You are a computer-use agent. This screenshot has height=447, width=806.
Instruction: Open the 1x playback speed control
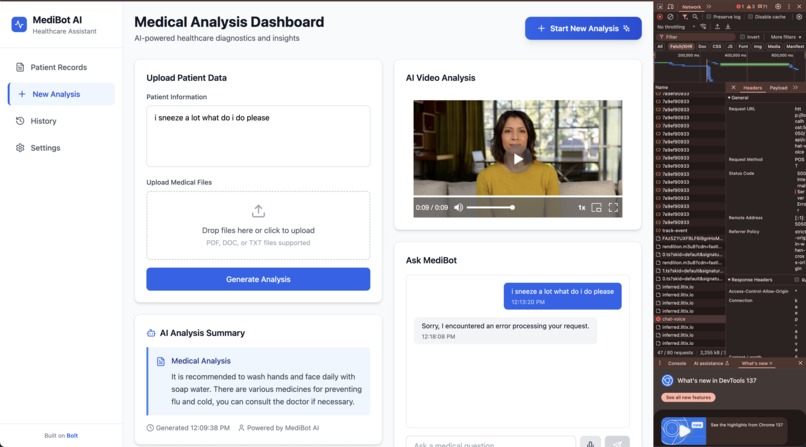(581, 208)
